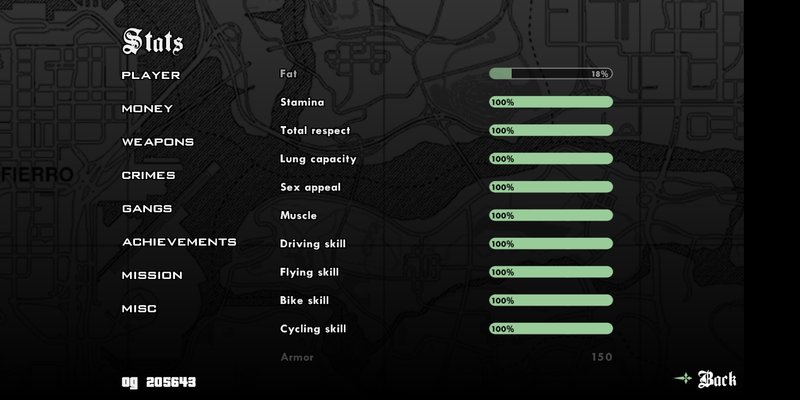View the ACHIEVEMENTS stats category
This screenshot has width=800, height=400.
tap(179, 242)
